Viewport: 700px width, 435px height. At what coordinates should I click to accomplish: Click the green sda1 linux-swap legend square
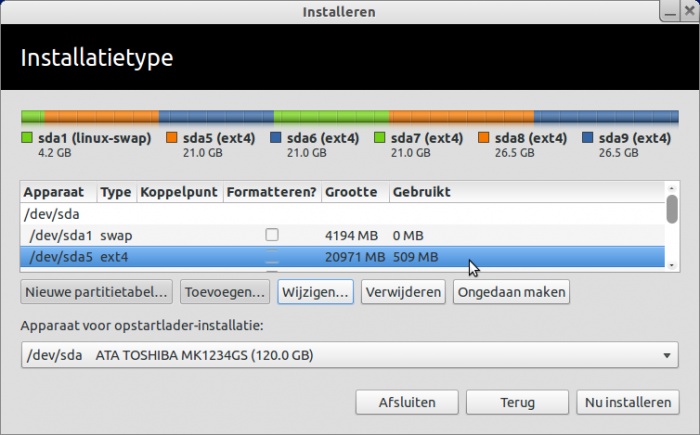click(x=27, y=138)
